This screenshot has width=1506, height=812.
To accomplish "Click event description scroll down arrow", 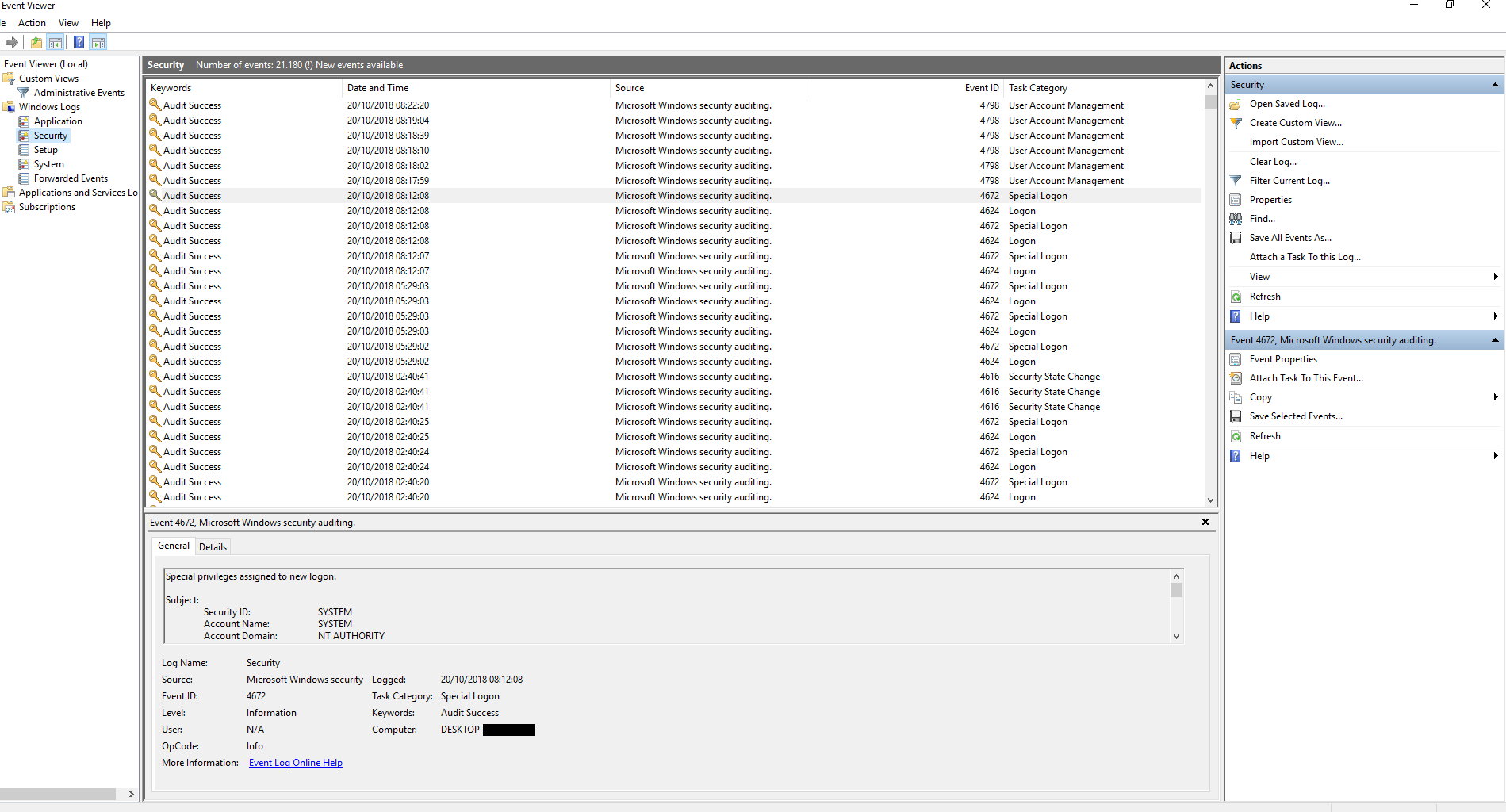I will [1176, 636].
